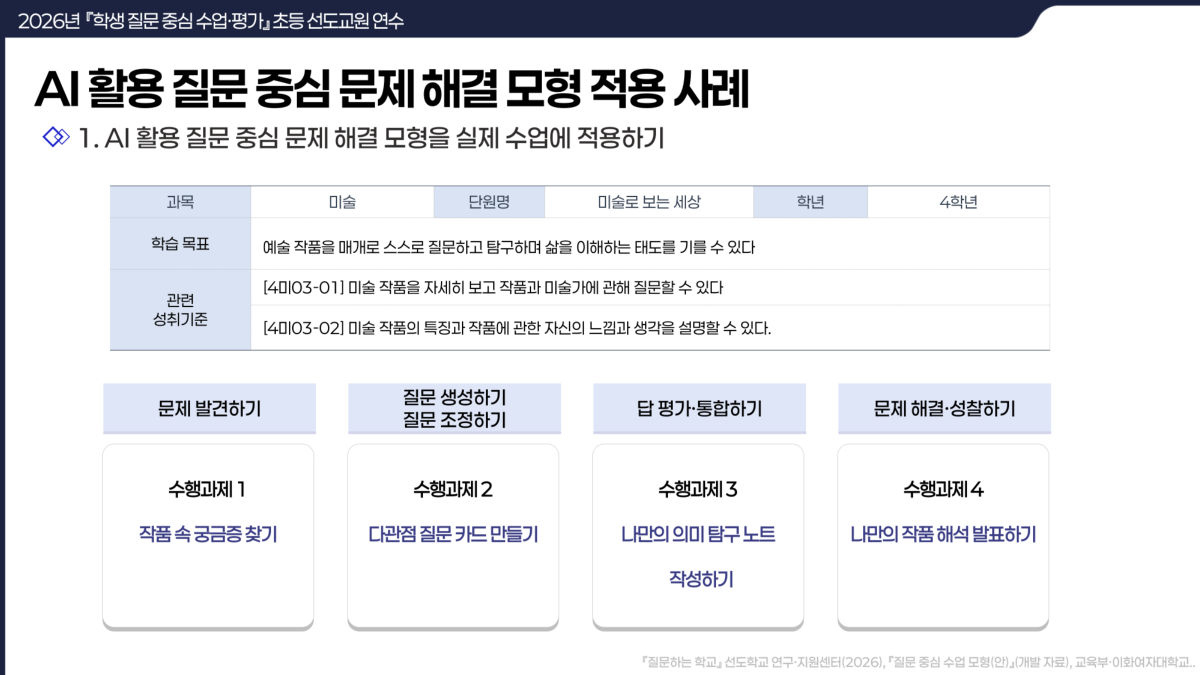Image resolution: width=1200 pixels, height=675 pixels.
Task: Click the '학년' table header cell
Action: [810, 202]
